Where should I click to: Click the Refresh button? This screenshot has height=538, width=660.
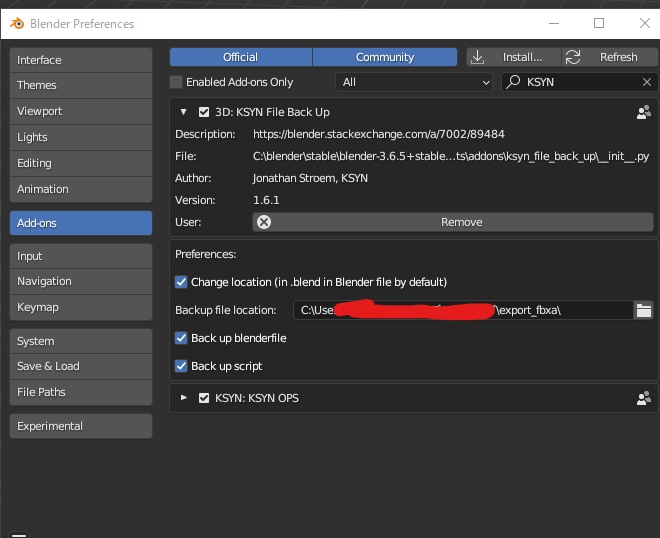(x=609, y=57)
